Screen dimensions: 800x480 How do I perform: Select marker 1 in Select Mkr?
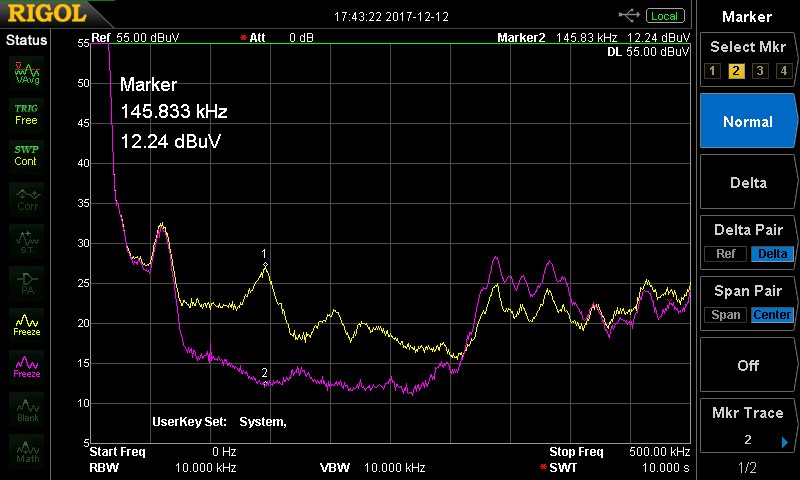[712, 70]
